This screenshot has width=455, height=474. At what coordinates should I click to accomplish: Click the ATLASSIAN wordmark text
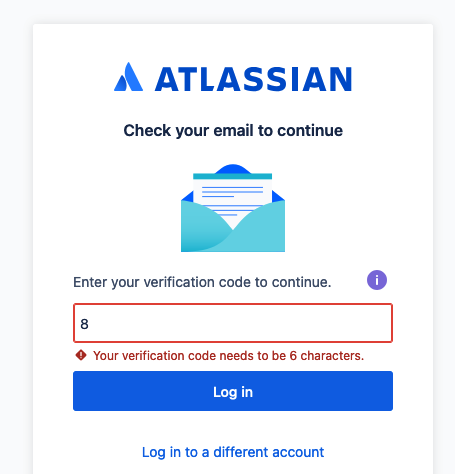[253, 79]
